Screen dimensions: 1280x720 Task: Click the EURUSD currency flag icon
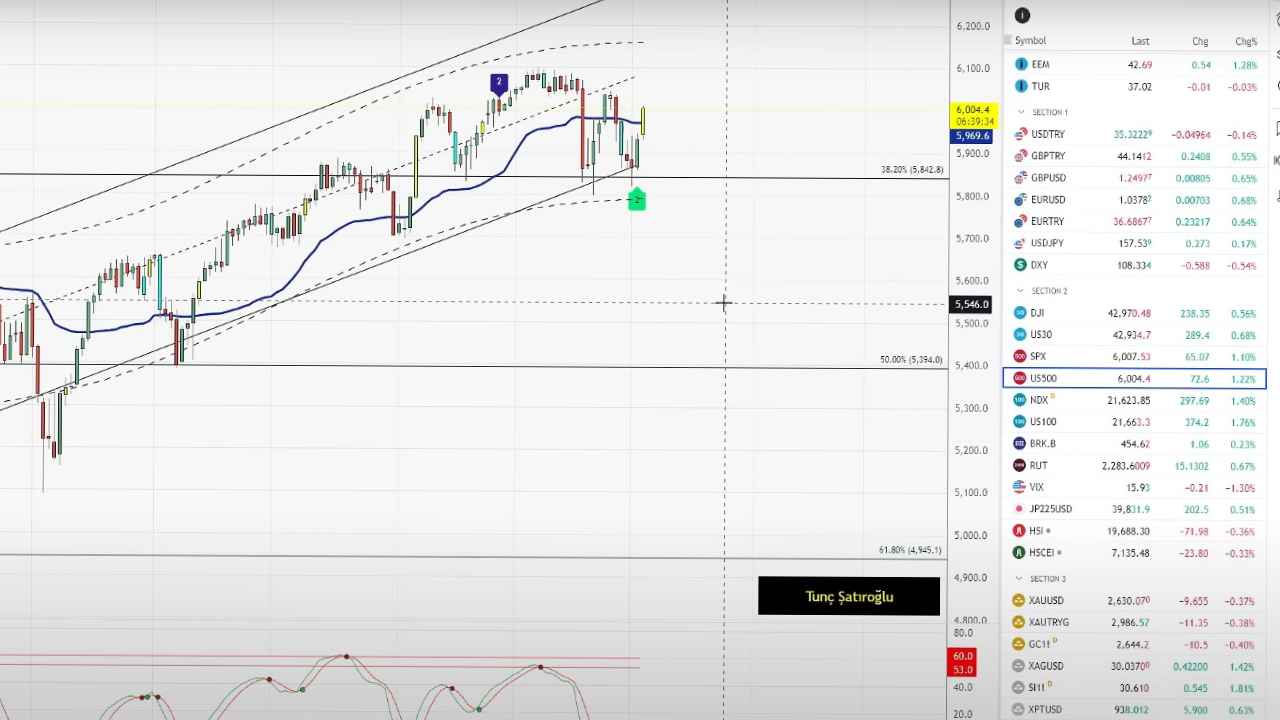[1021, 200]
